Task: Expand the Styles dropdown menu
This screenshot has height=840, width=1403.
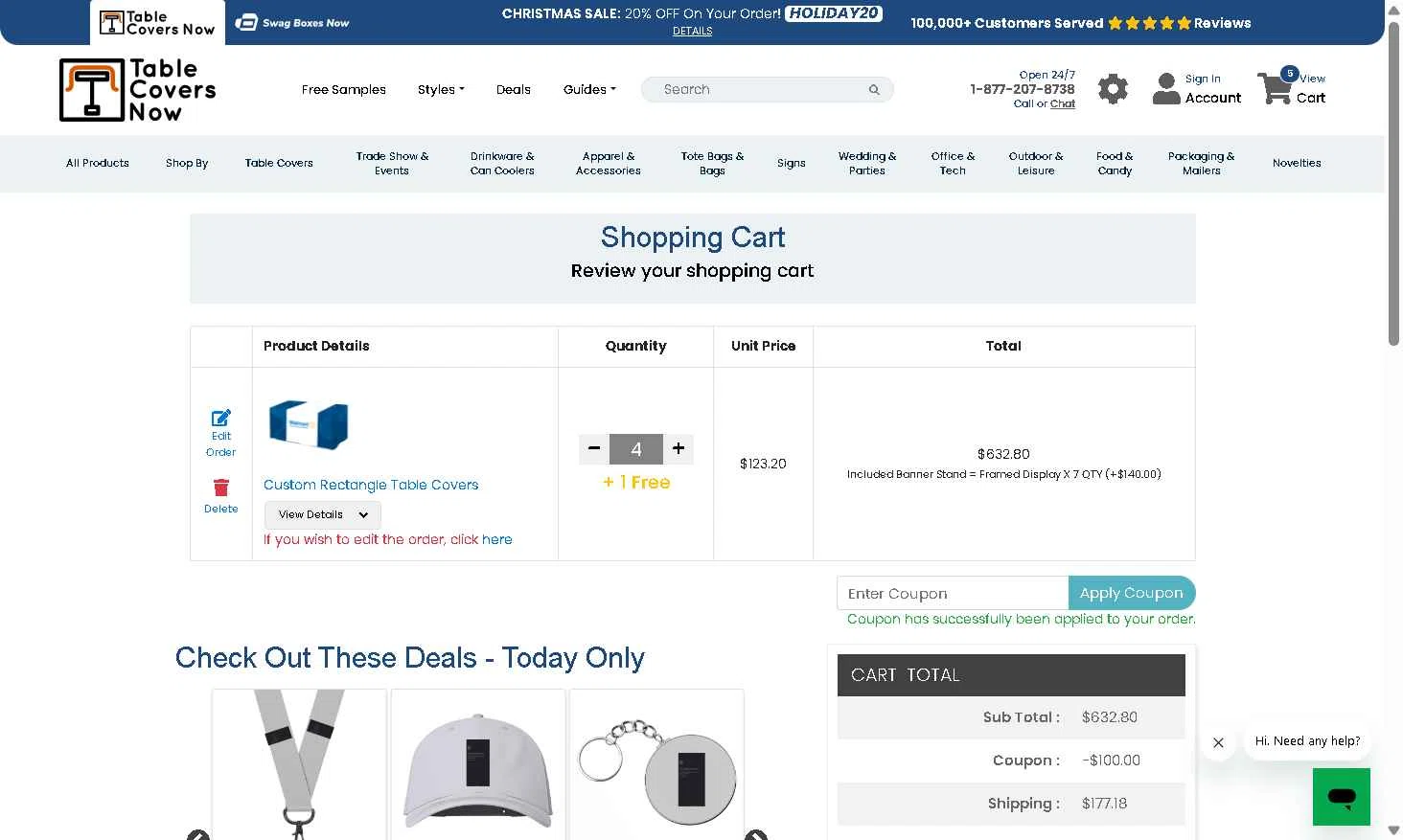Action: tap(441, 90)
